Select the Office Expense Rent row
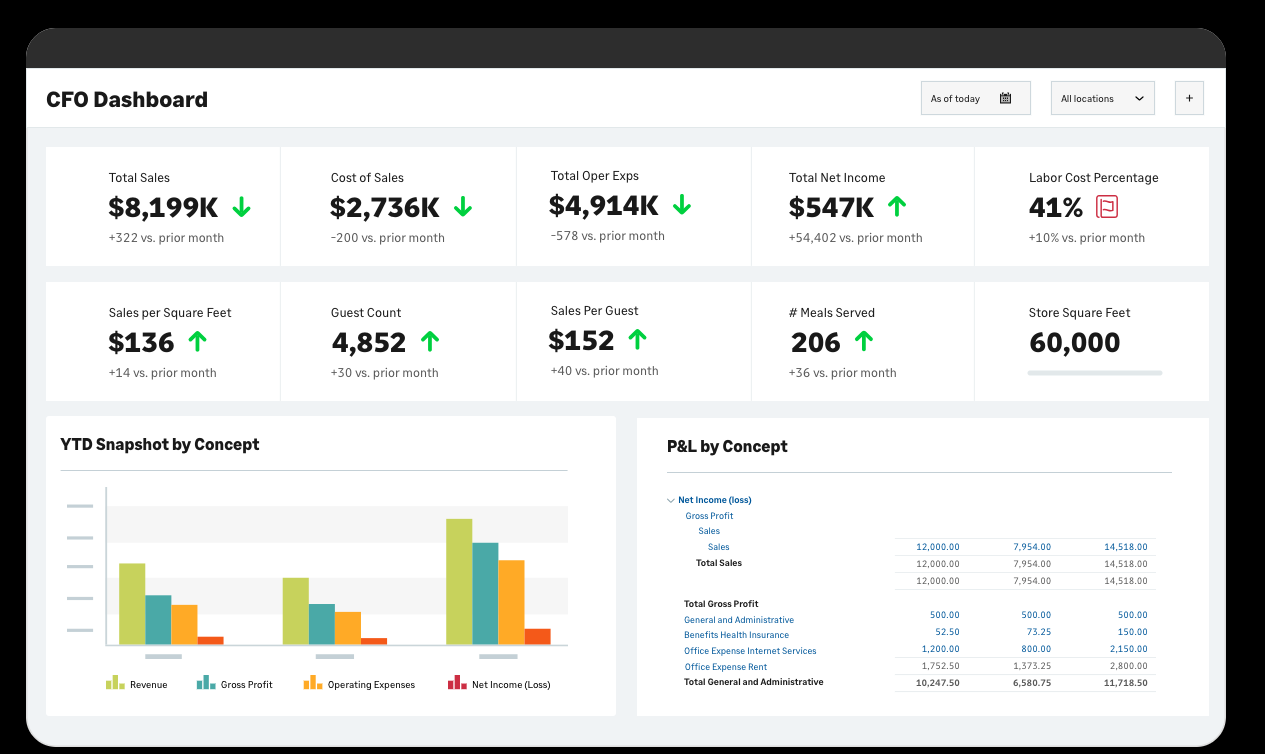 click(725, 667)
